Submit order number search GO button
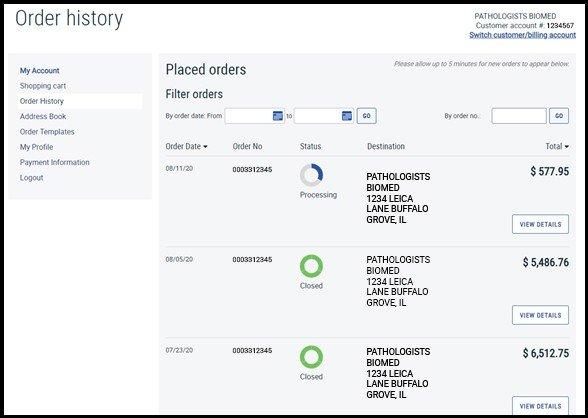Viewport: 588px width, 418px height. coord(559,116)
